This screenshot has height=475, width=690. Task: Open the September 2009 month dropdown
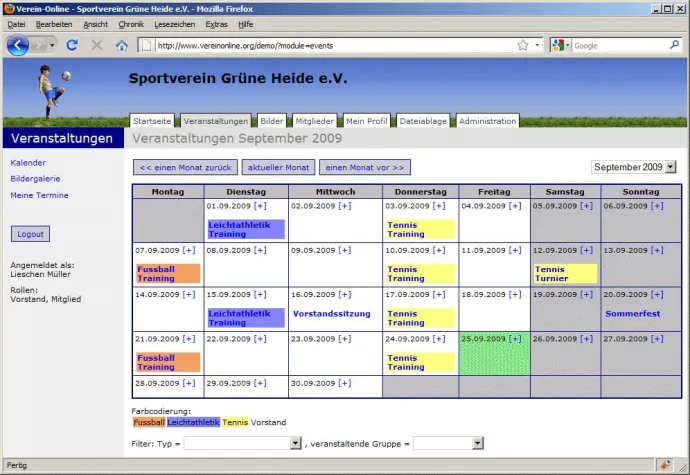(670, 167)
